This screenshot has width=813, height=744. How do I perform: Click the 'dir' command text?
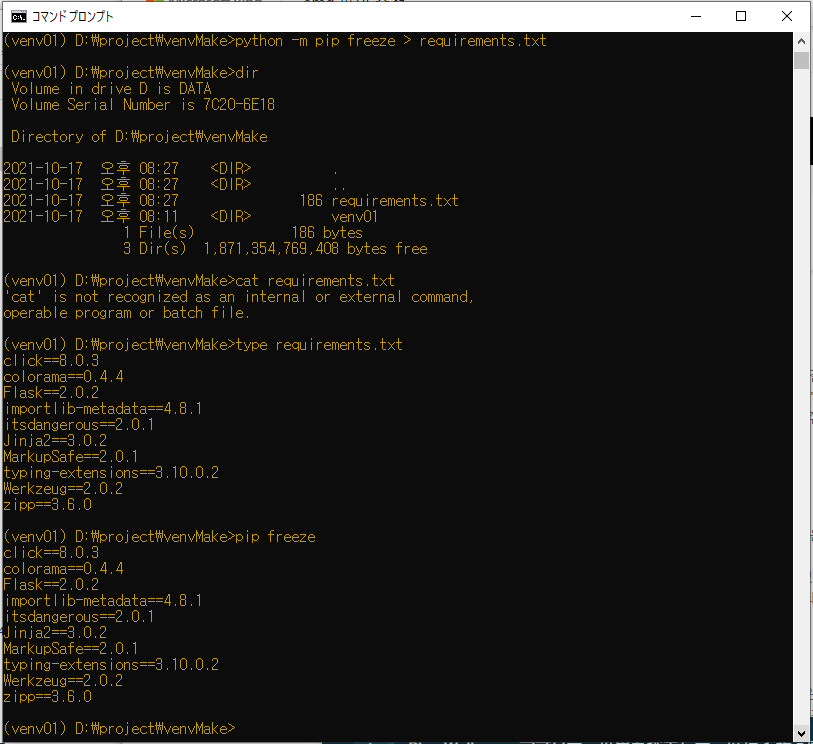[x=247, y=73]
